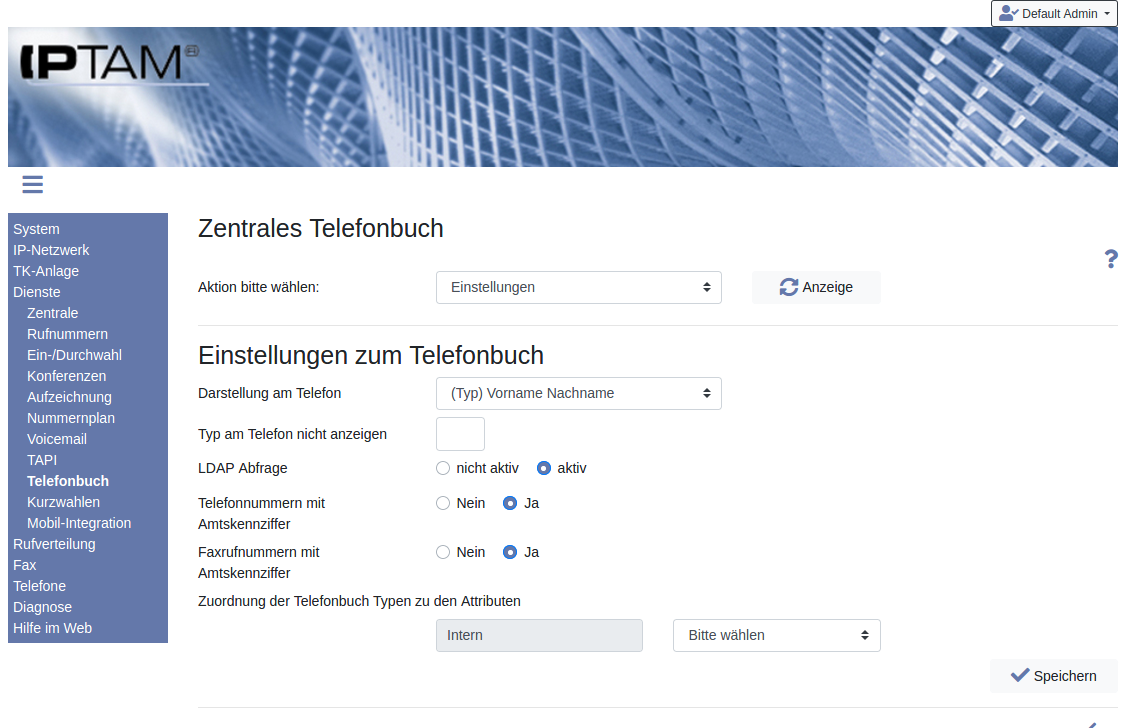This screenshot has height=728, width=1132.
Task: Open Hilfe im Web link
Action: pos(52,628)
